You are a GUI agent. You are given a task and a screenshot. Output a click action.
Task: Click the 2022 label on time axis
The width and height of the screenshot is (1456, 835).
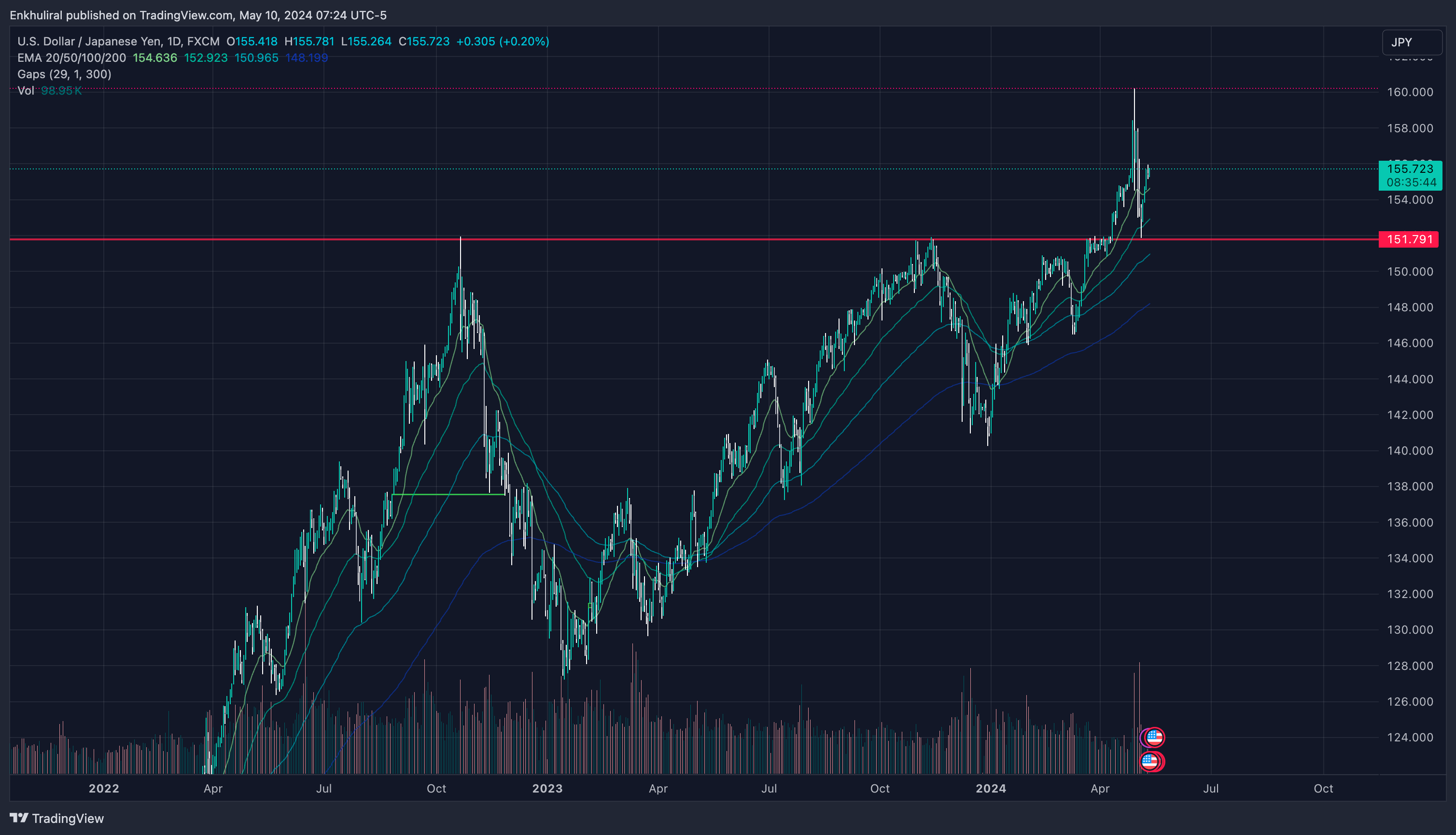104,789
